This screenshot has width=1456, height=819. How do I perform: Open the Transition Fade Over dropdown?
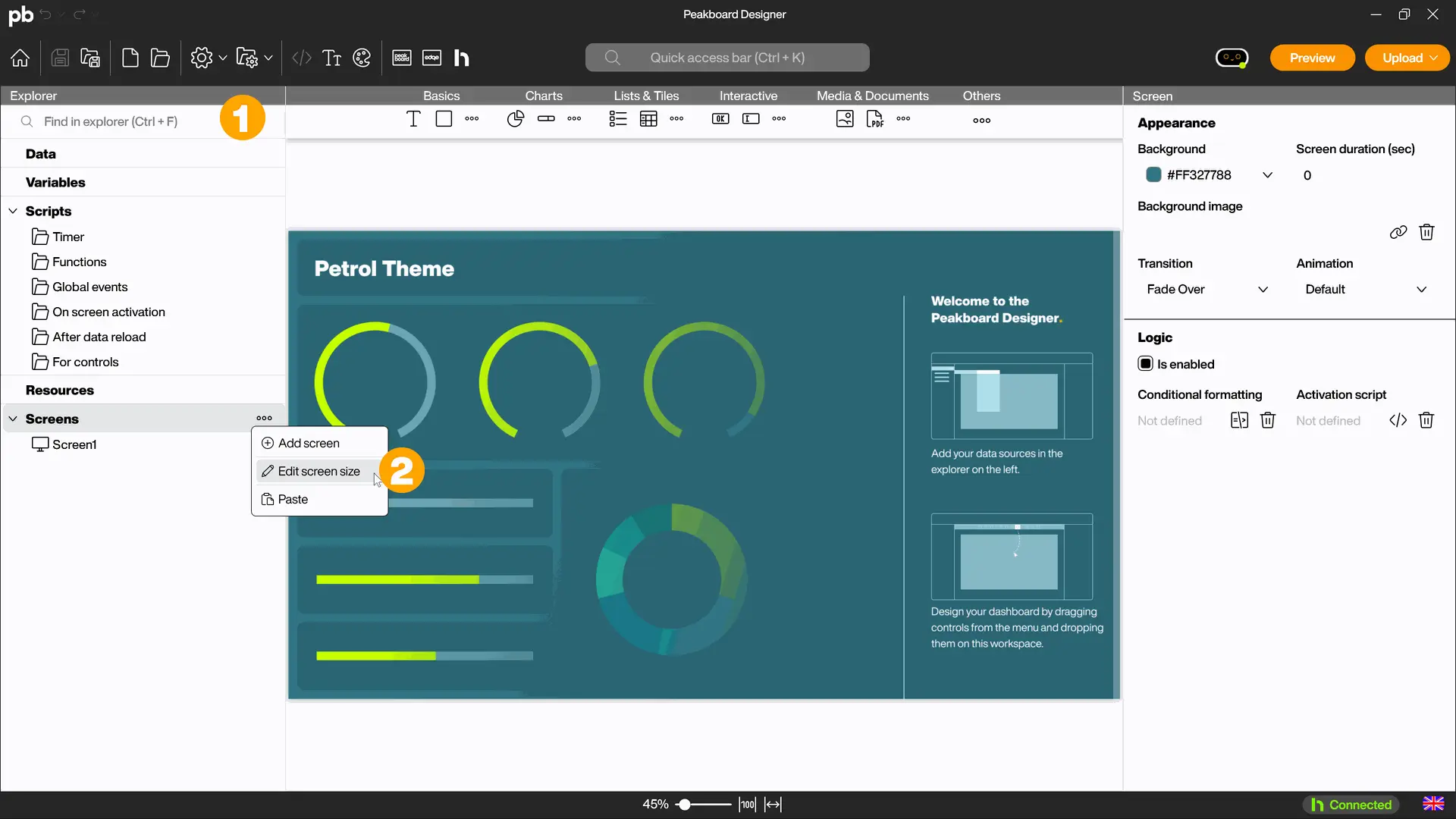click(1263, 290)
